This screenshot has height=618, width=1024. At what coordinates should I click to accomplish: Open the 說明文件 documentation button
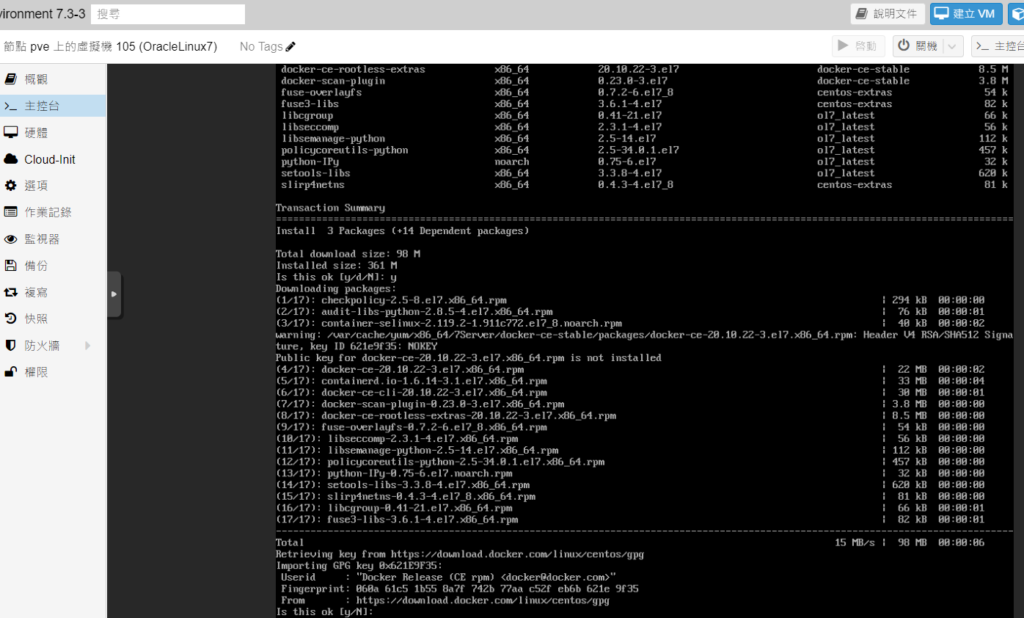click(x=887, y=14)
